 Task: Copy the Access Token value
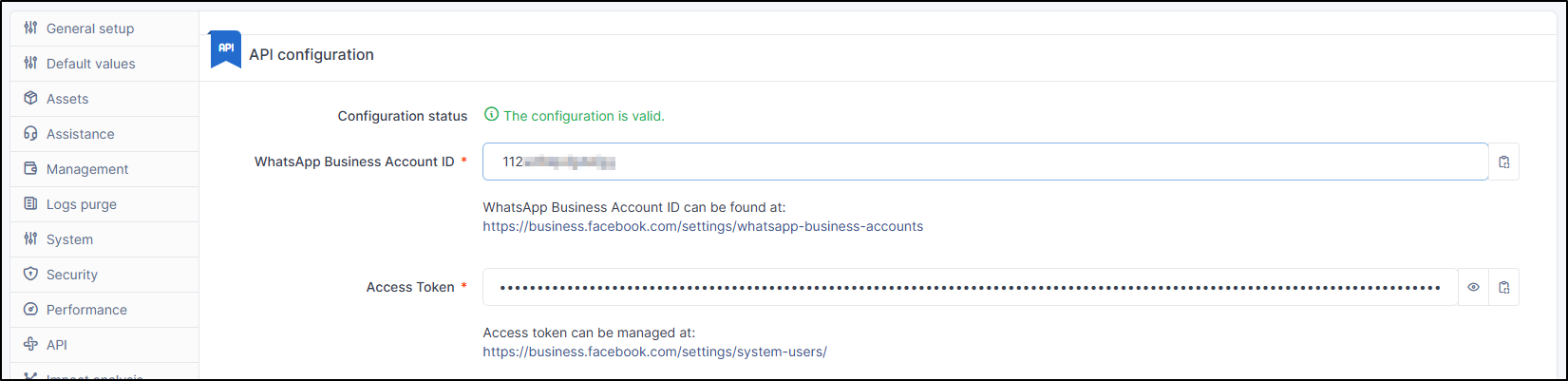click(1504, 288)
